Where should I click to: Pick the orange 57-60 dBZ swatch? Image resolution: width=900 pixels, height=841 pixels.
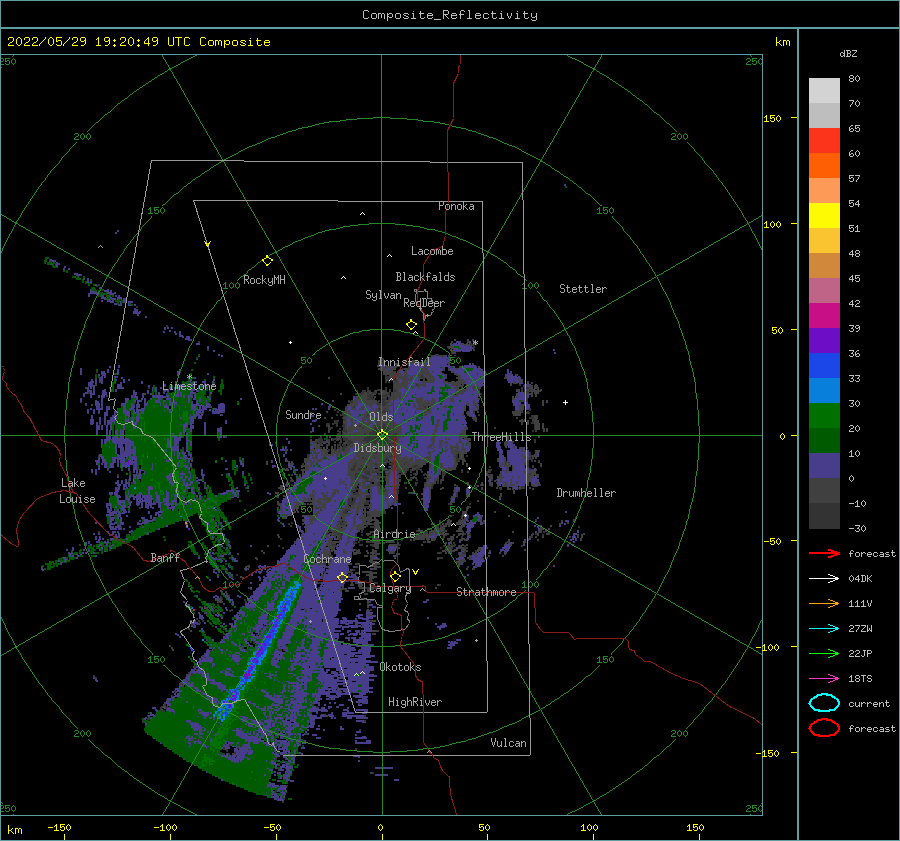(x=824, y=166)
